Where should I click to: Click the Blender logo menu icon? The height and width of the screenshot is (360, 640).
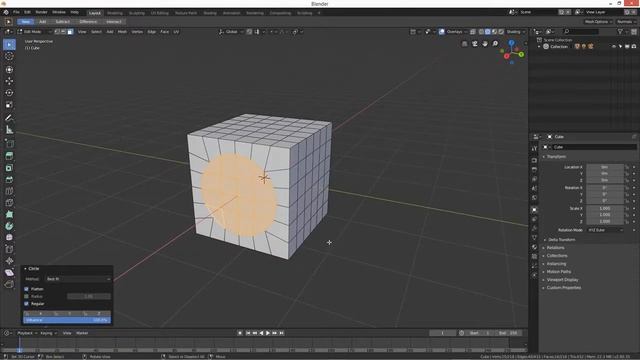[x=6, y=12]
